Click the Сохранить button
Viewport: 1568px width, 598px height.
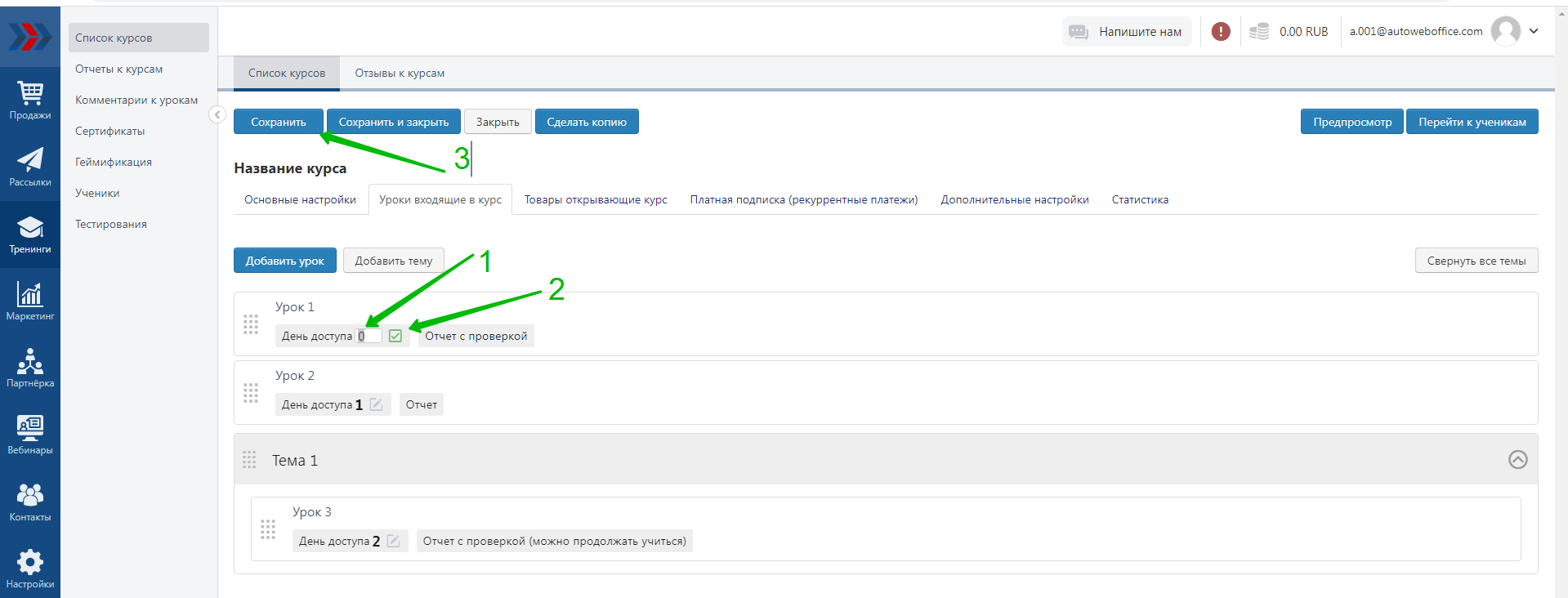pyautogui.click(x=278, y=122)
